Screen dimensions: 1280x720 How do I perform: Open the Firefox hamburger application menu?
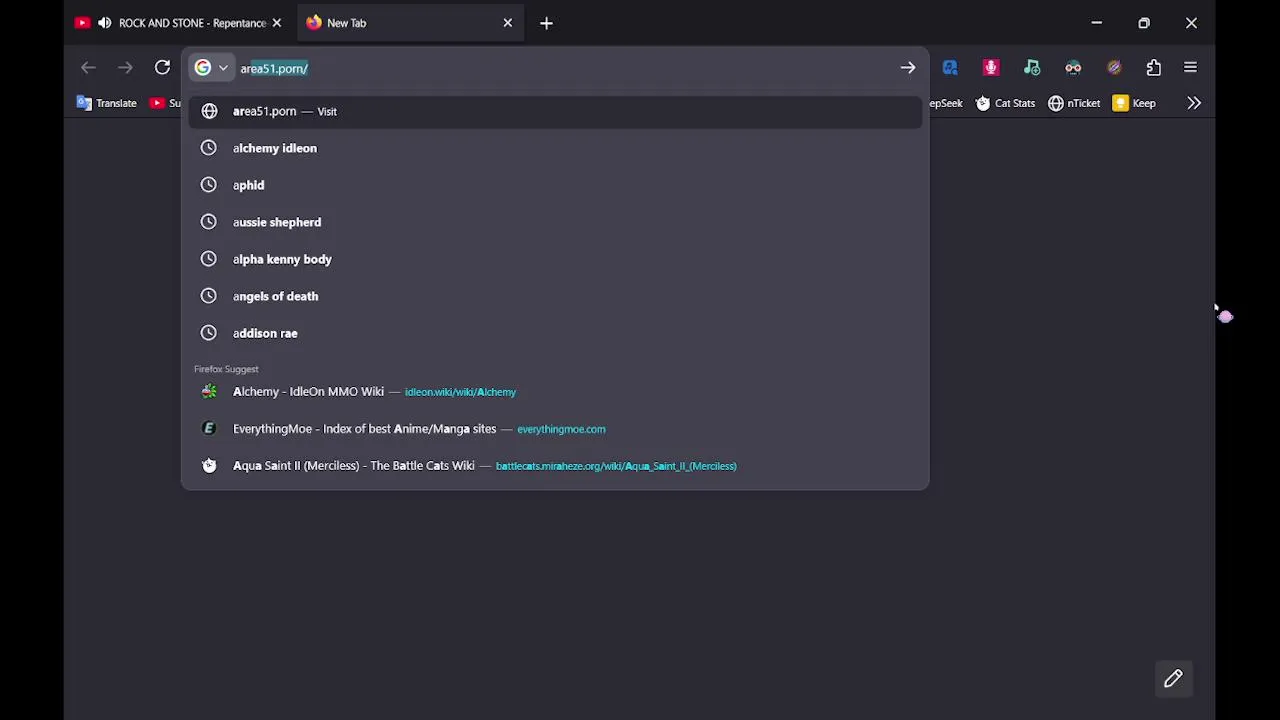click(1190, 68)
